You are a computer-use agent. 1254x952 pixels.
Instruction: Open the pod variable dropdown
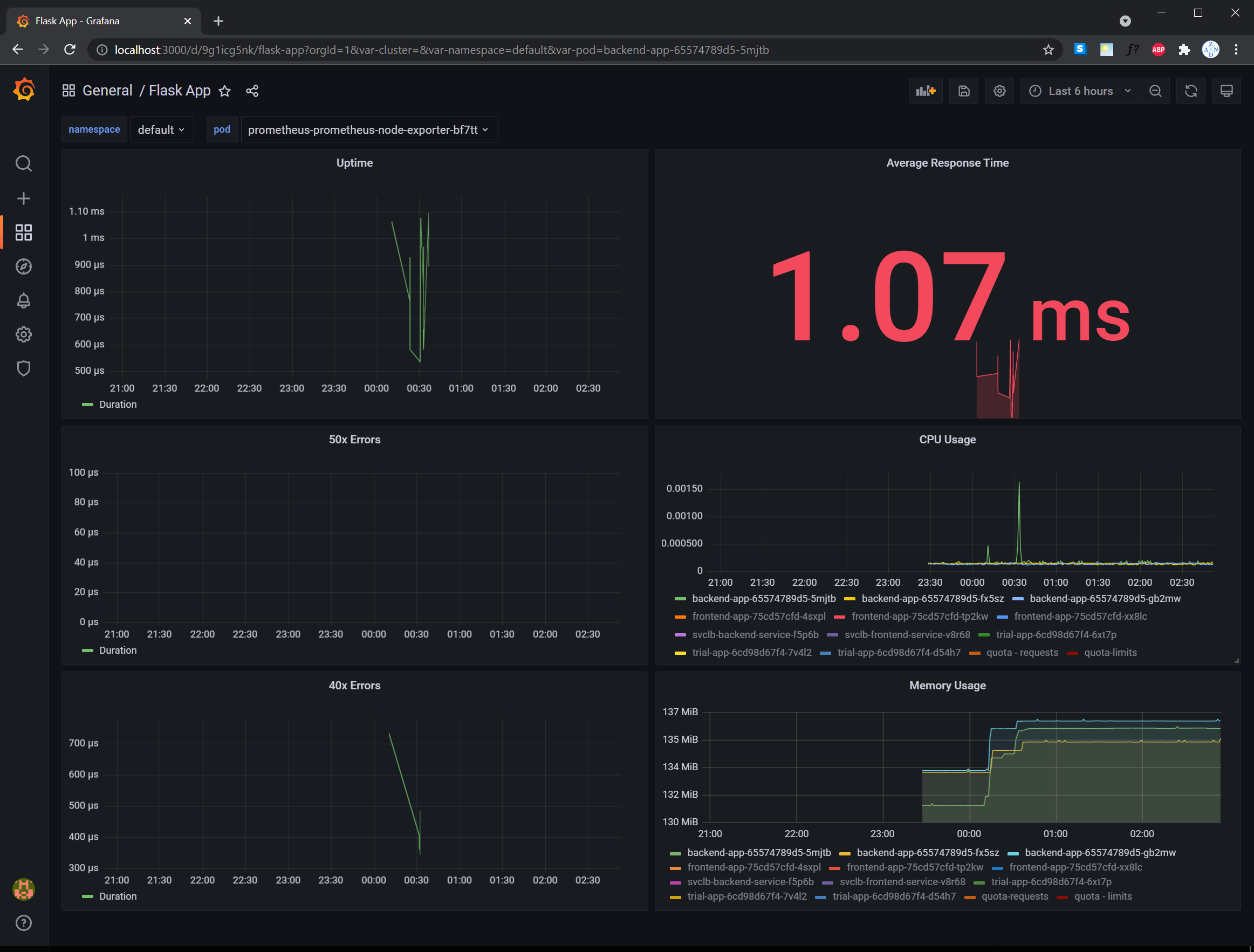pos(368,130)
